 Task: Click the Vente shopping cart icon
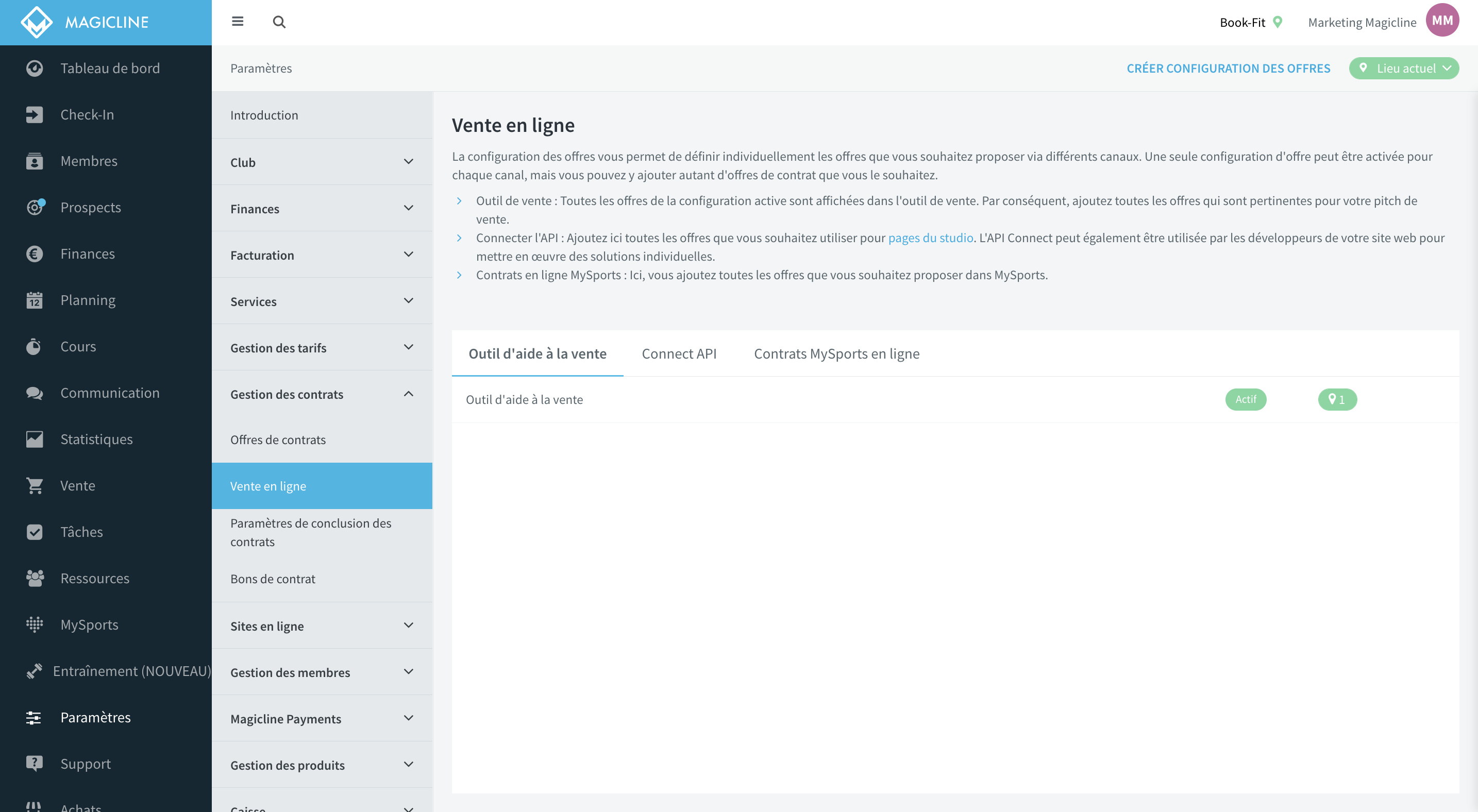point(35,486)
